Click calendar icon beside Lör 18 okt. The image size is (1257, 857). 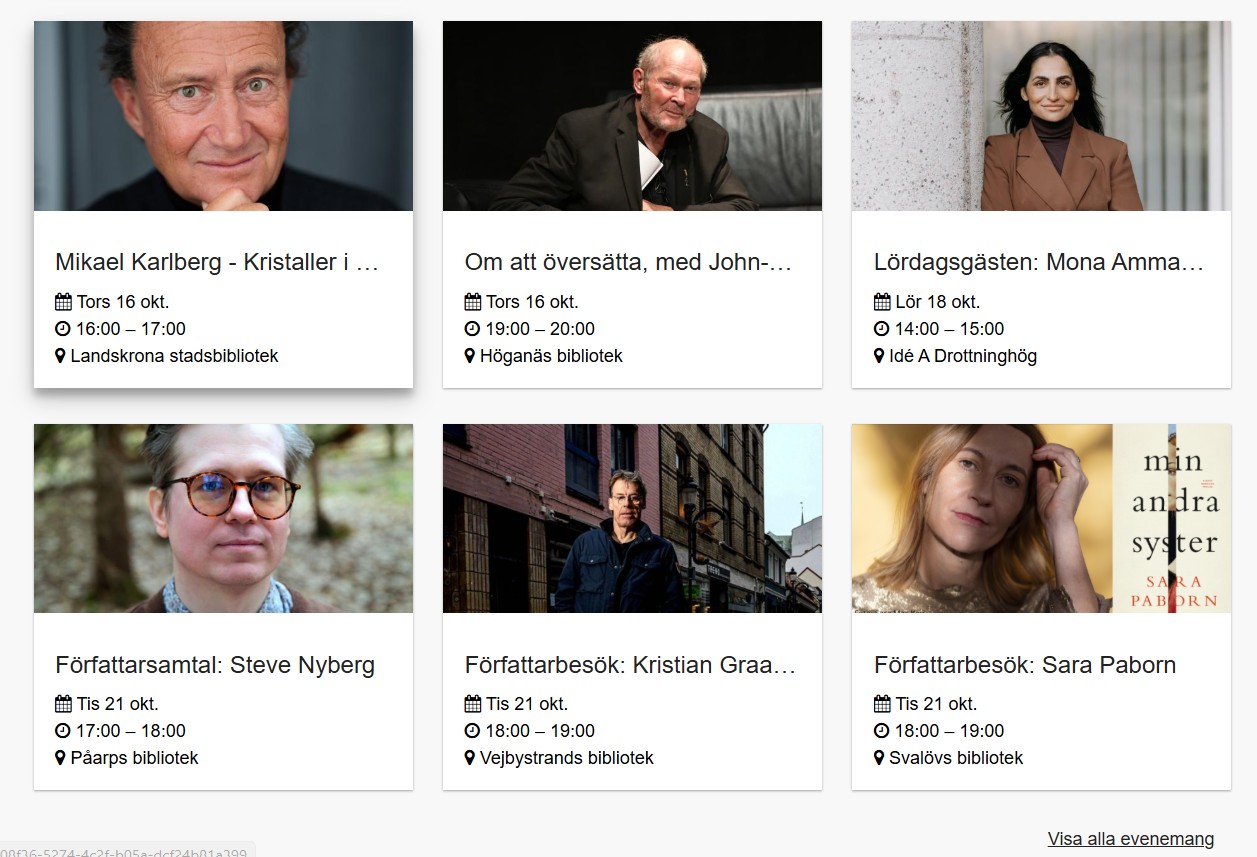[882, 302]
